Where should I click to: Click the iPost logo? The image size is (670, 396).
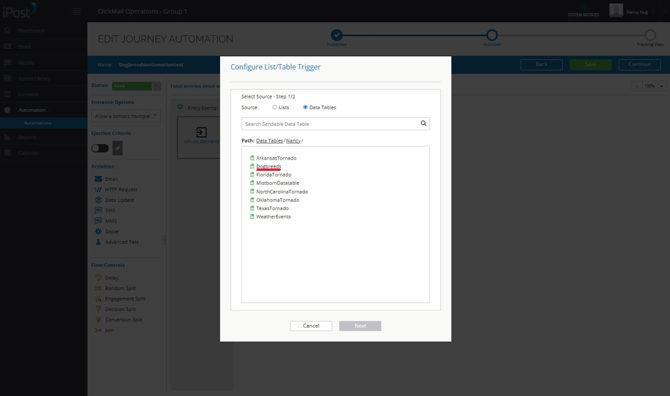coord(20,11)
